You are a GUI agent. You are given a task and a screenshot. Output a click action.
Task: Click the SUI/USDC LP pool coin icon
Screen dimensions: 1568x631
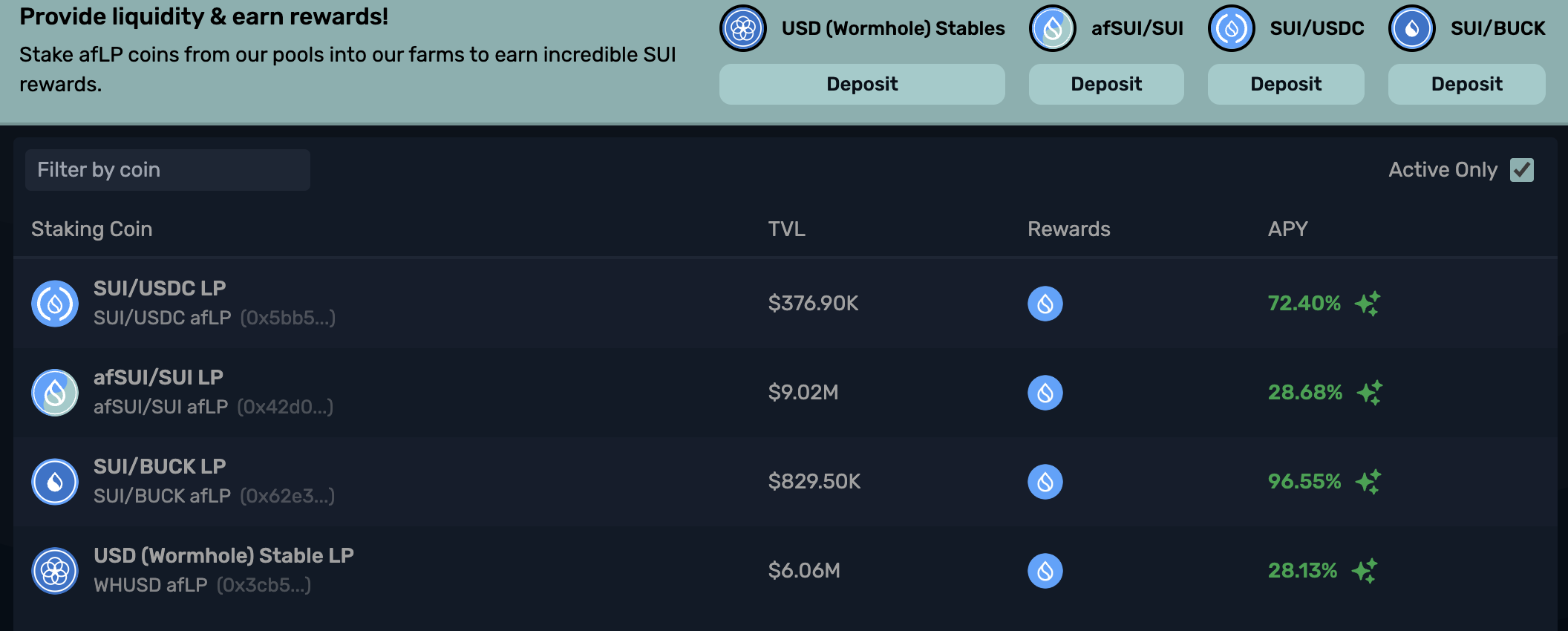click(55, 304)
